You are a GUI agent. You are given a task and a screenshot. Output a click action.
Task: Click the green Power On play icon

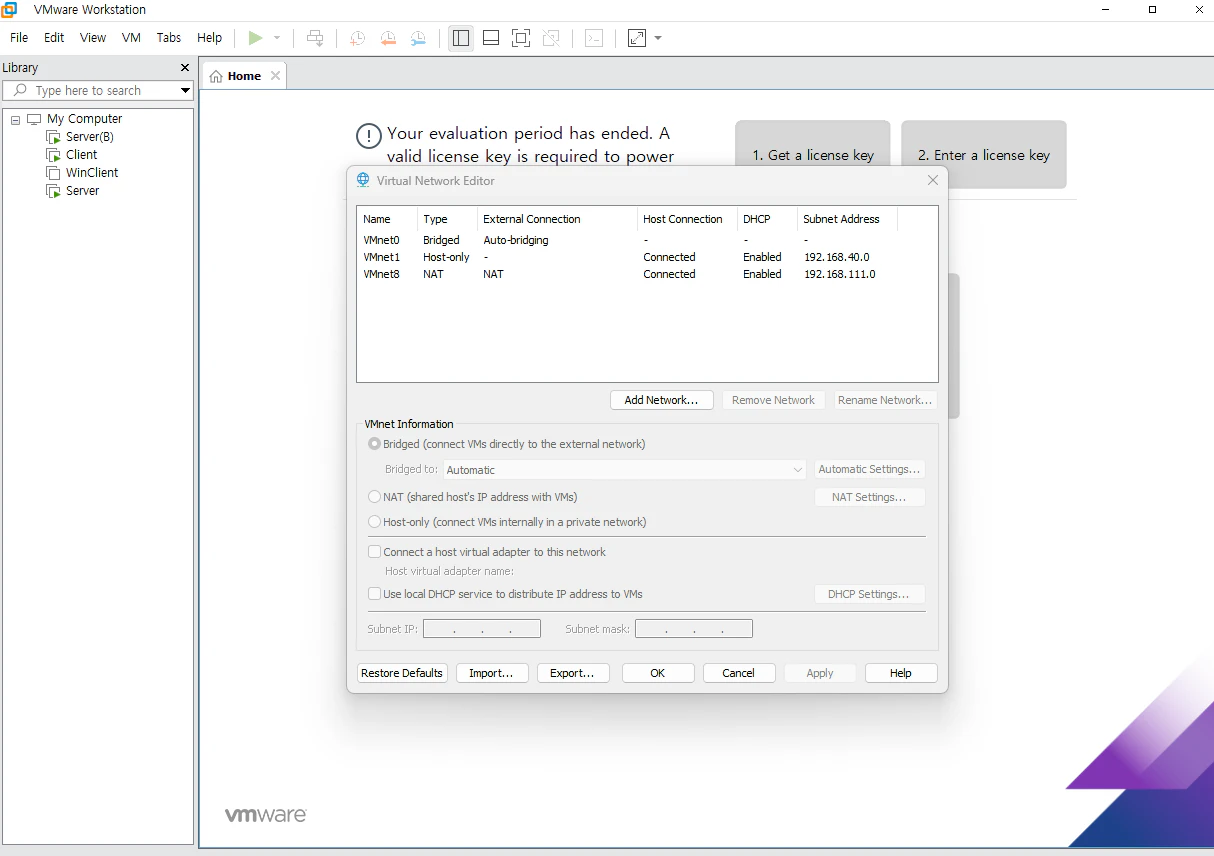point(256,38)
